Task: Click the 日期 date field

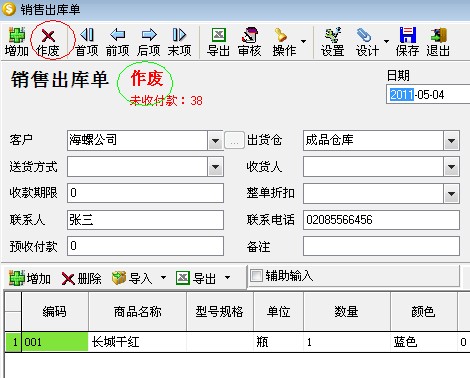Action: [x=428, y=95]
